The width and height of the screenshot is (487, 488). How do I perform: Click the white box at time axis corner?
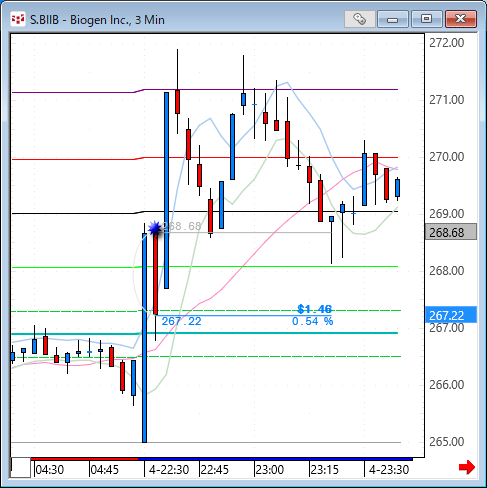tap(21, 467)
